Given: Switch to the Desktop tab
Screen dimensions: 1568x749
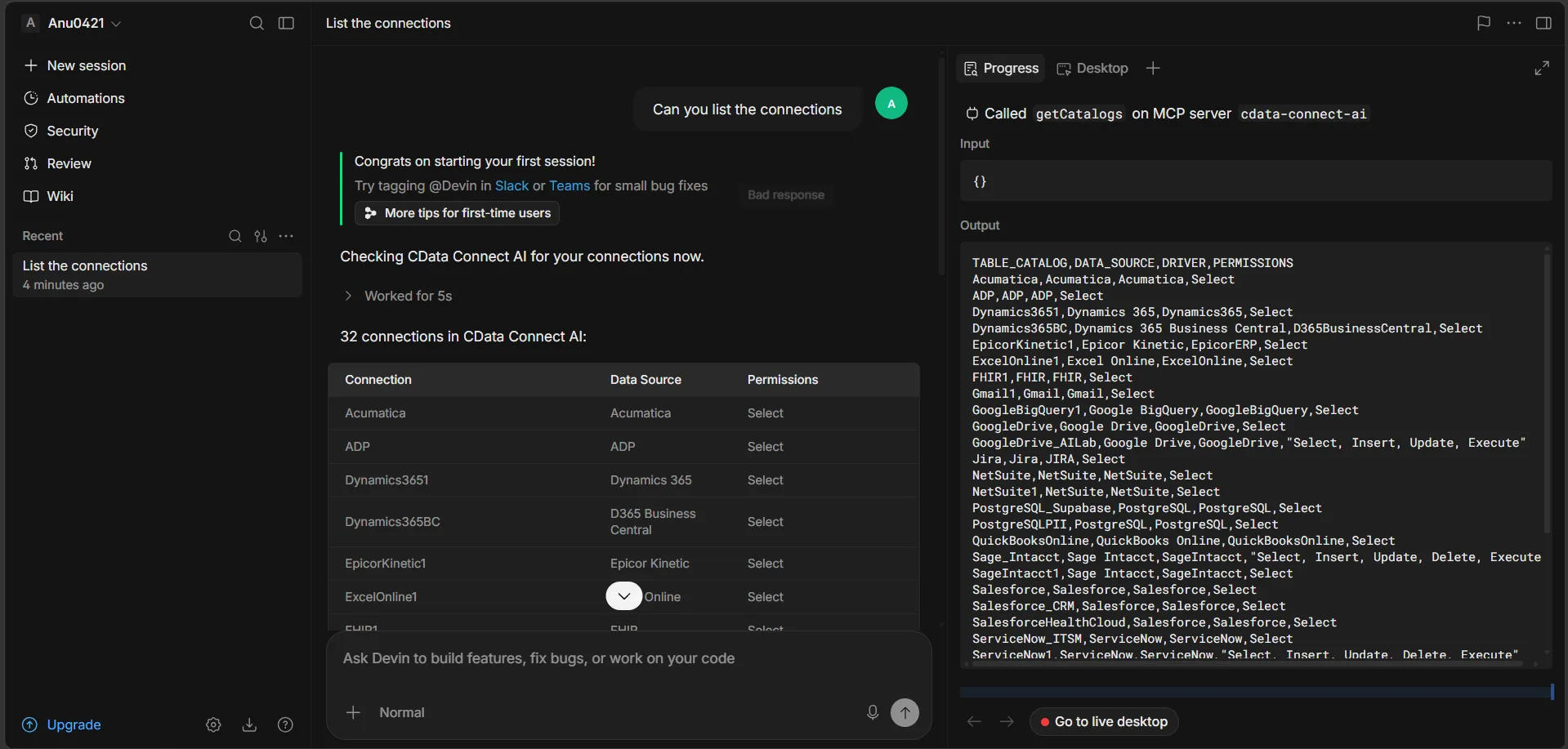Looking at the screenshot, I should [1092, 69].
